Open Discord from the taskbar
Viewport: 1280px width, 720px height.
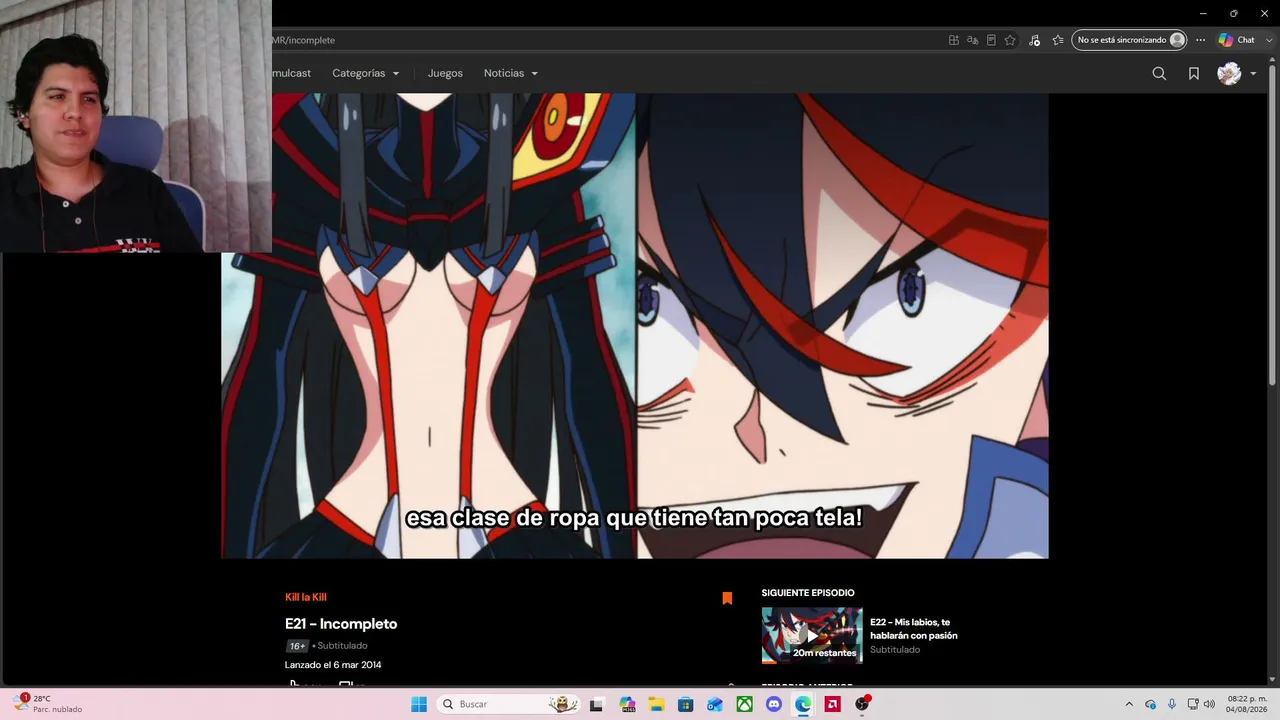[x=773, y=704]
